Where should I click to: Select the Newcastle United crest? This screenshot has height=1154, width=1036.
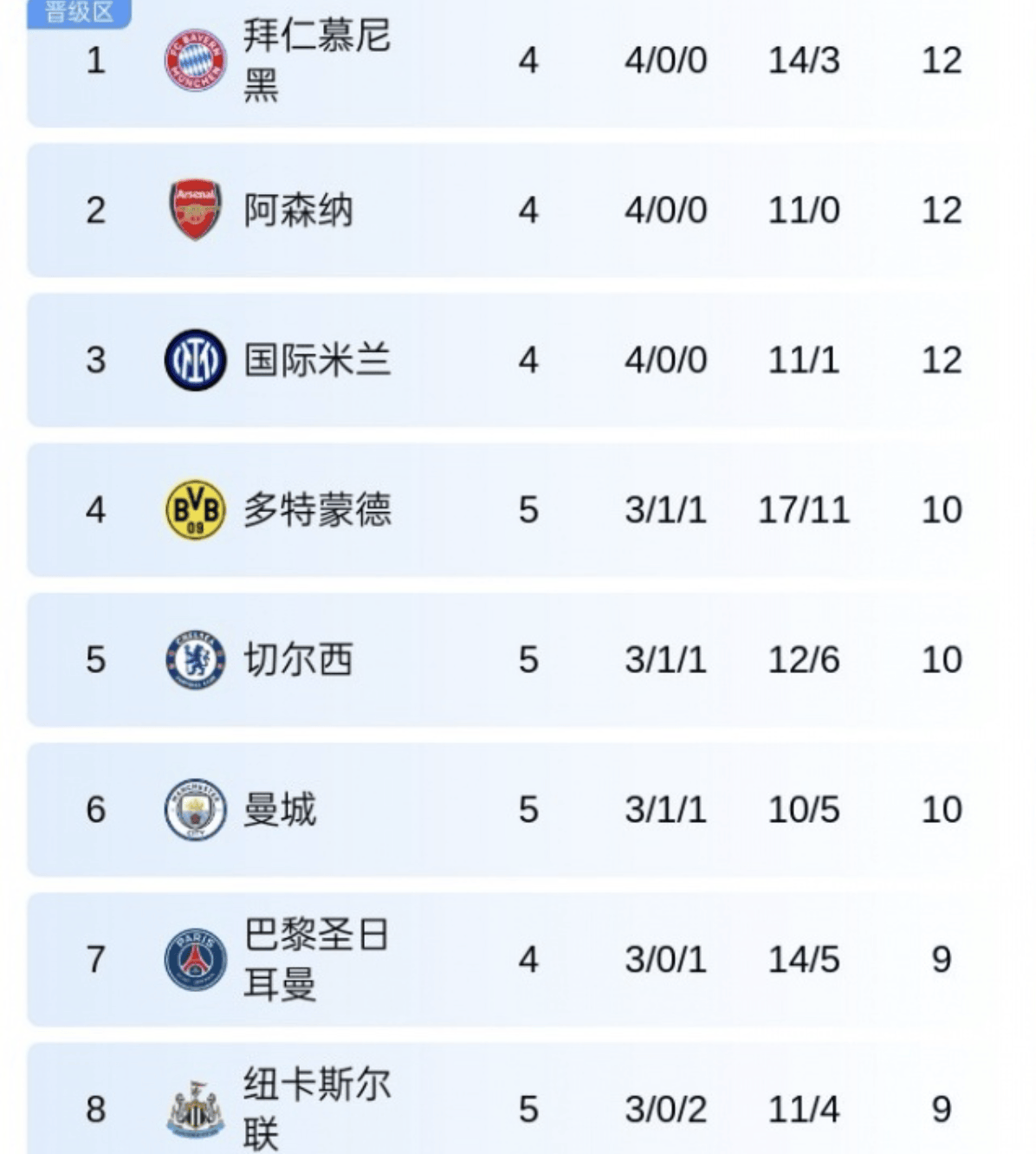pyautogui.click(x=195, y=1109)
